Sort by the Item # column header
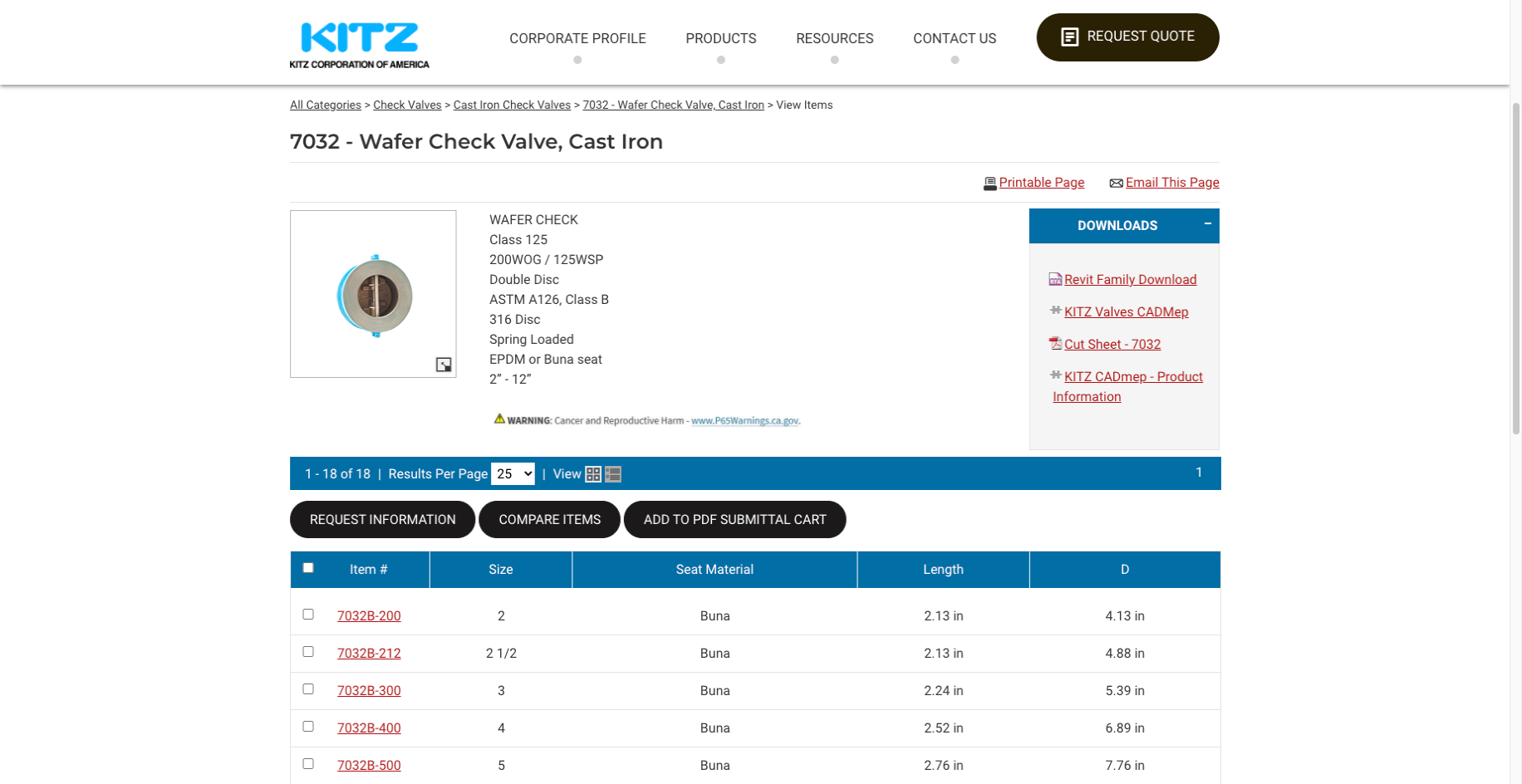This screenshot has height=784, width=1522. click(x=369, y=570)
